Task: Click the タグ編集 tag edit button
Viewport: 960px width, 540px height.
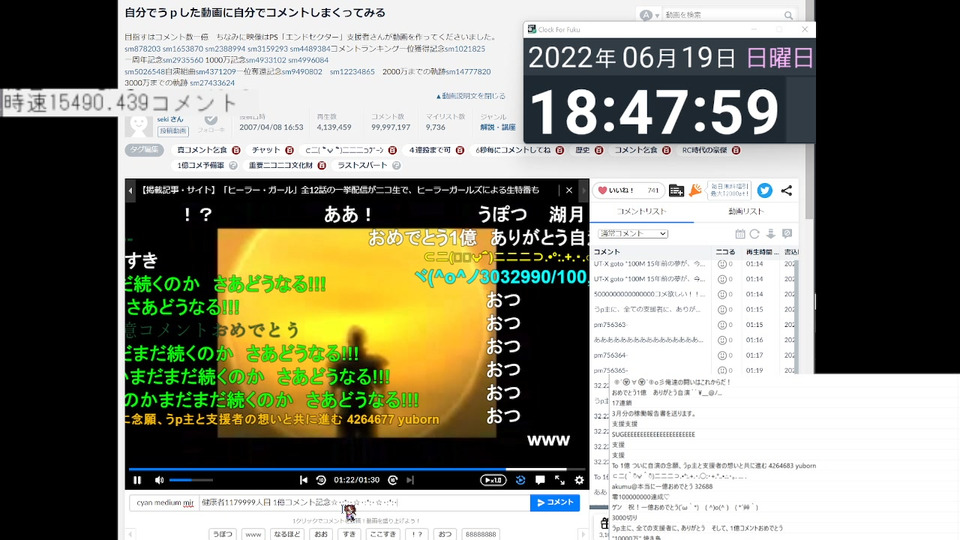Action: pyautogui.click(x=144, y=149)
